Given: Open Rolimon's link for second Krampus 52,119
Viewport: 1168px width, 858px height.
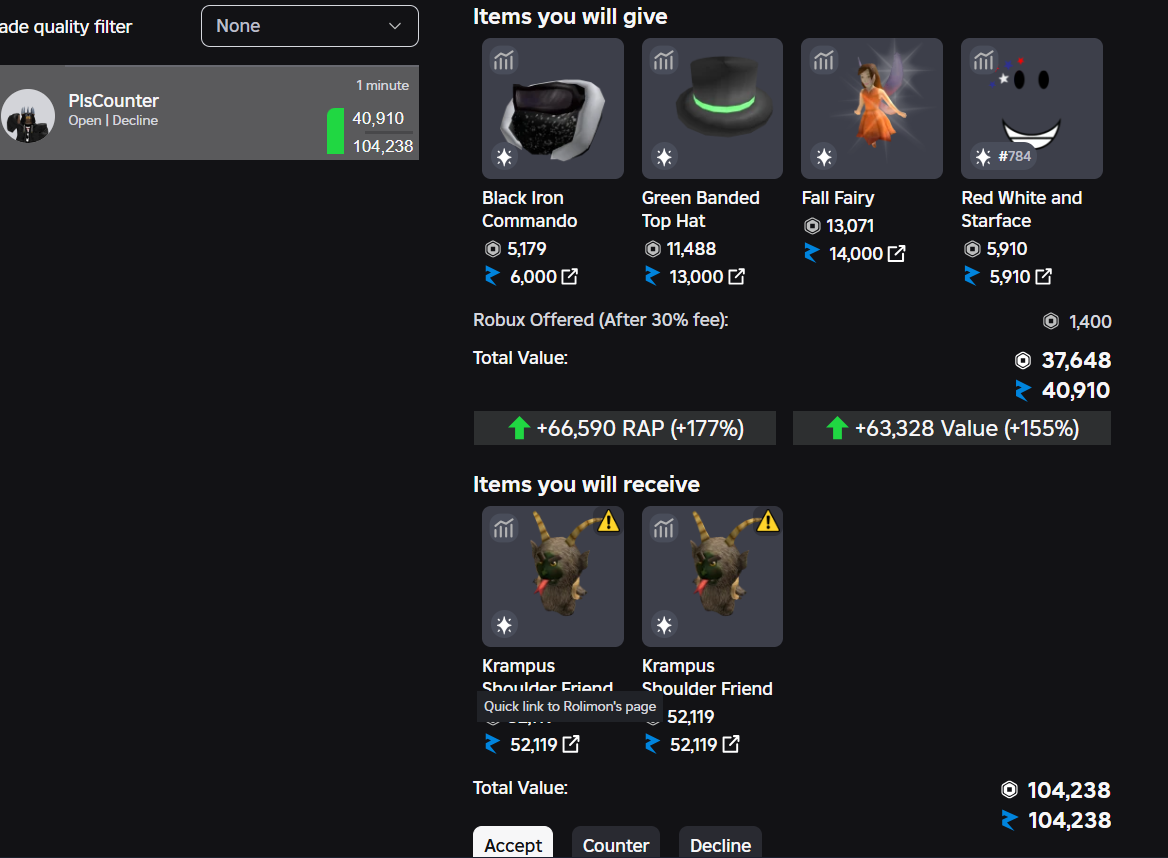Looking at the screenshot, I should click(x=731, y=745).
